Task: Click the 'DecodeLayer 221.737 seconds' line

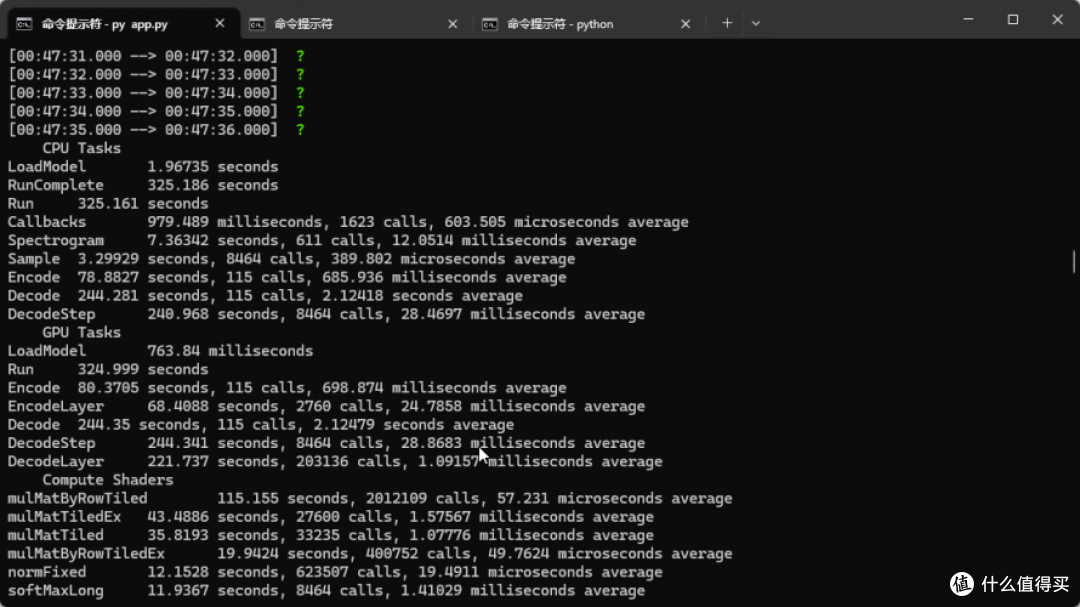Action: (335, 462)
